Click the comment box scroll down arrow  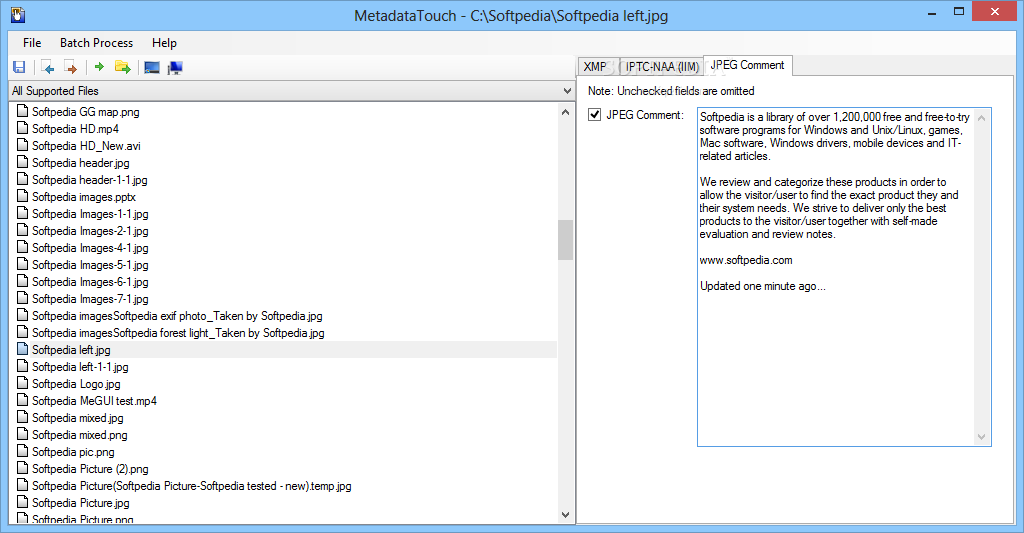(982, 437)
